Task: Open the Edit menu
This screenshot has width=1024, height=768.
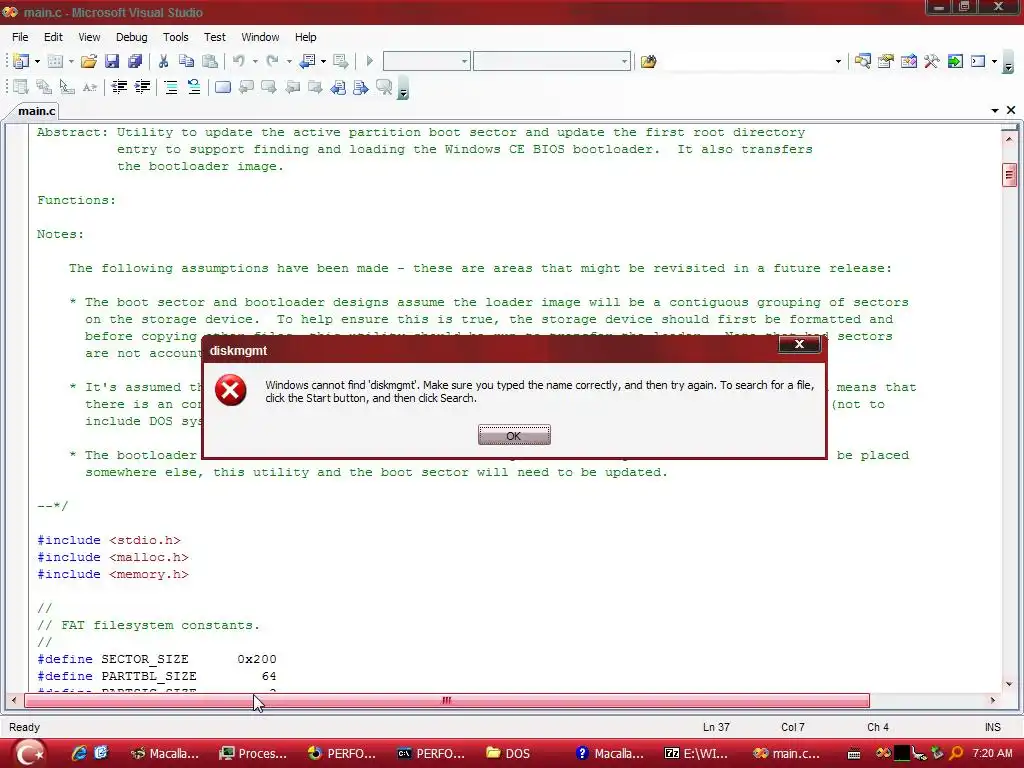Action: [x=53, y=37]
